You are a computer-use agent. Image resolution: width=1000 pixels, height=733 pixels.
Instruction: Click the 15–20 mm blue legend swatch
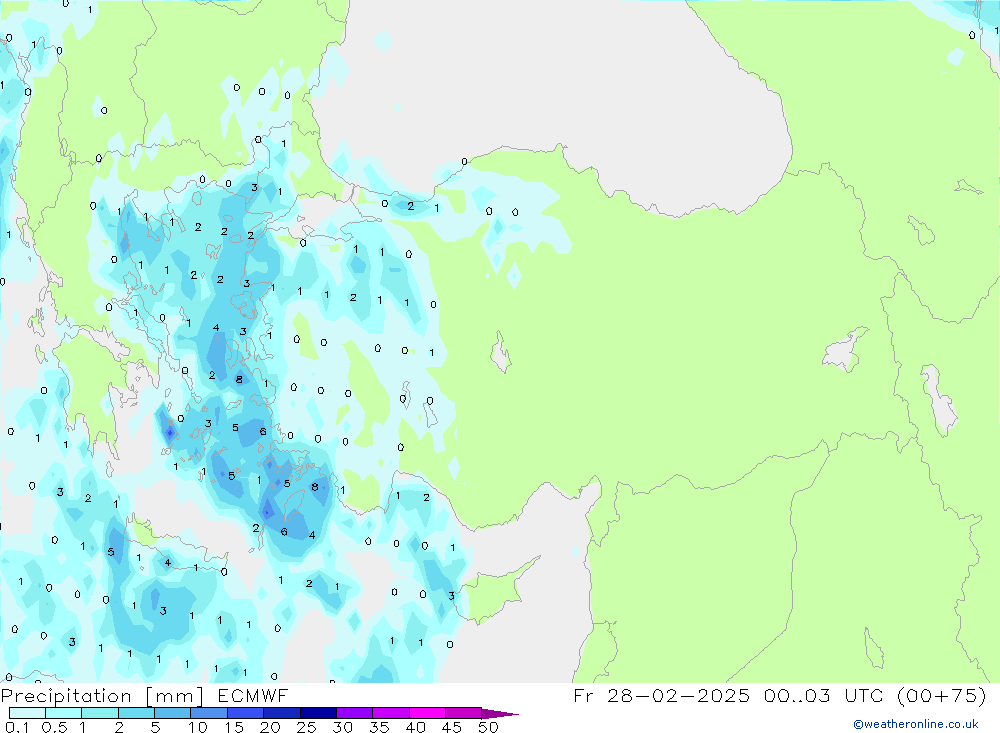(x=245, y=713)
